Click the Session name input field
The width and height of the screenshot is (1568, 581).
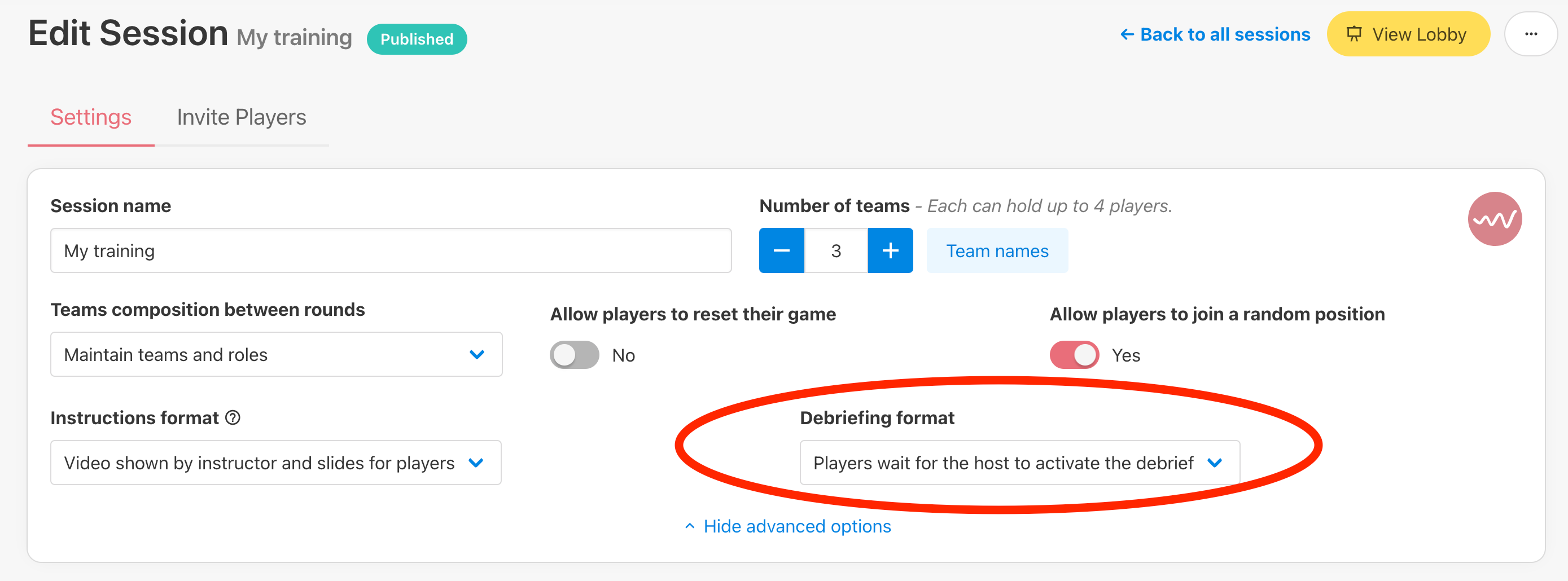pyautogui.click(x=391, y=250)
